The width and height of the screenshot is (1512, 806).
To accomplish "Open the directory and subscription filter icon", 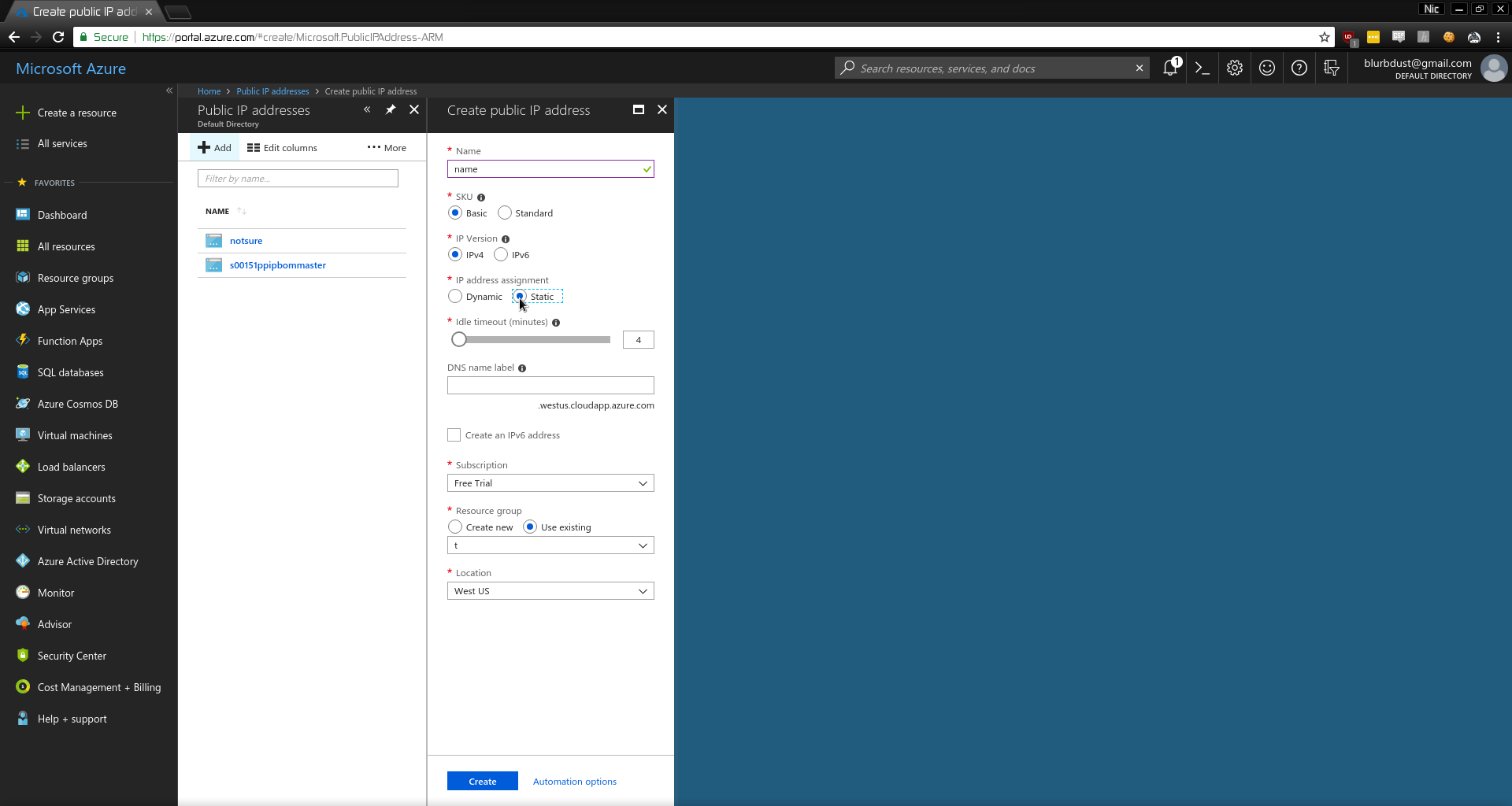I will point(1332,68).
